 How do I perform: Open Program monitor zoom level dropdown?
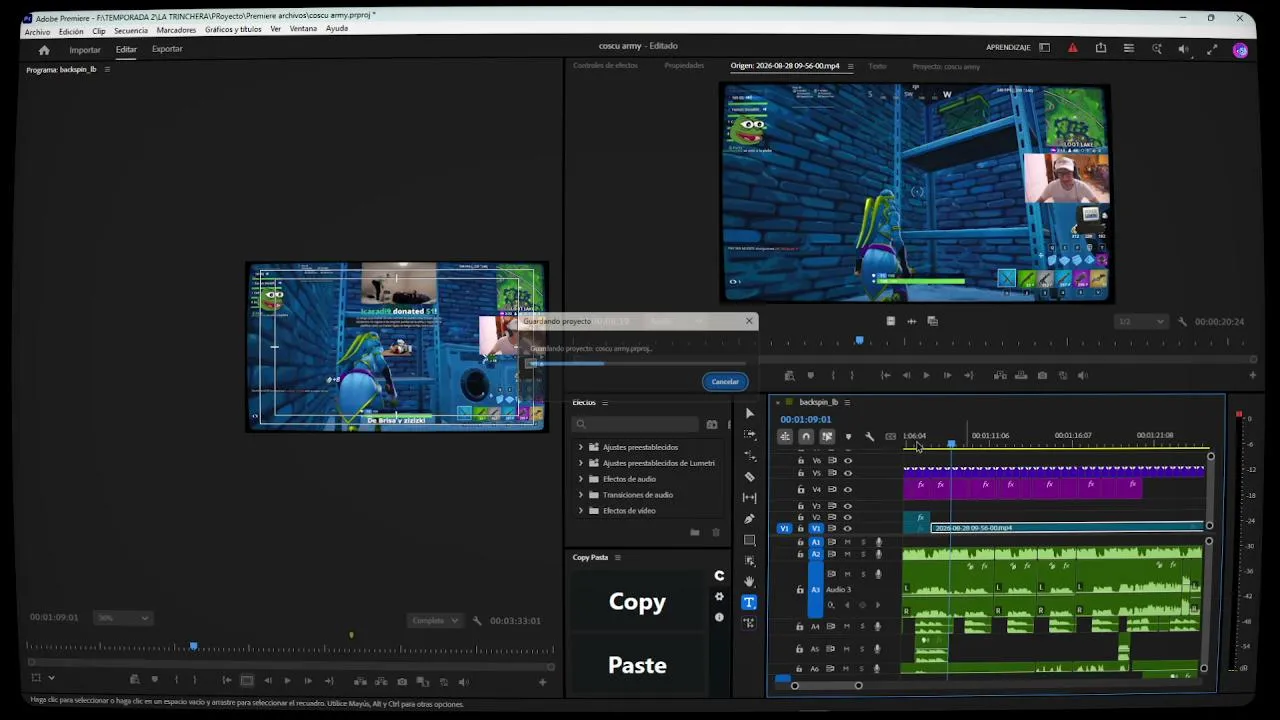pyautogui.click(x=124, y=618)
